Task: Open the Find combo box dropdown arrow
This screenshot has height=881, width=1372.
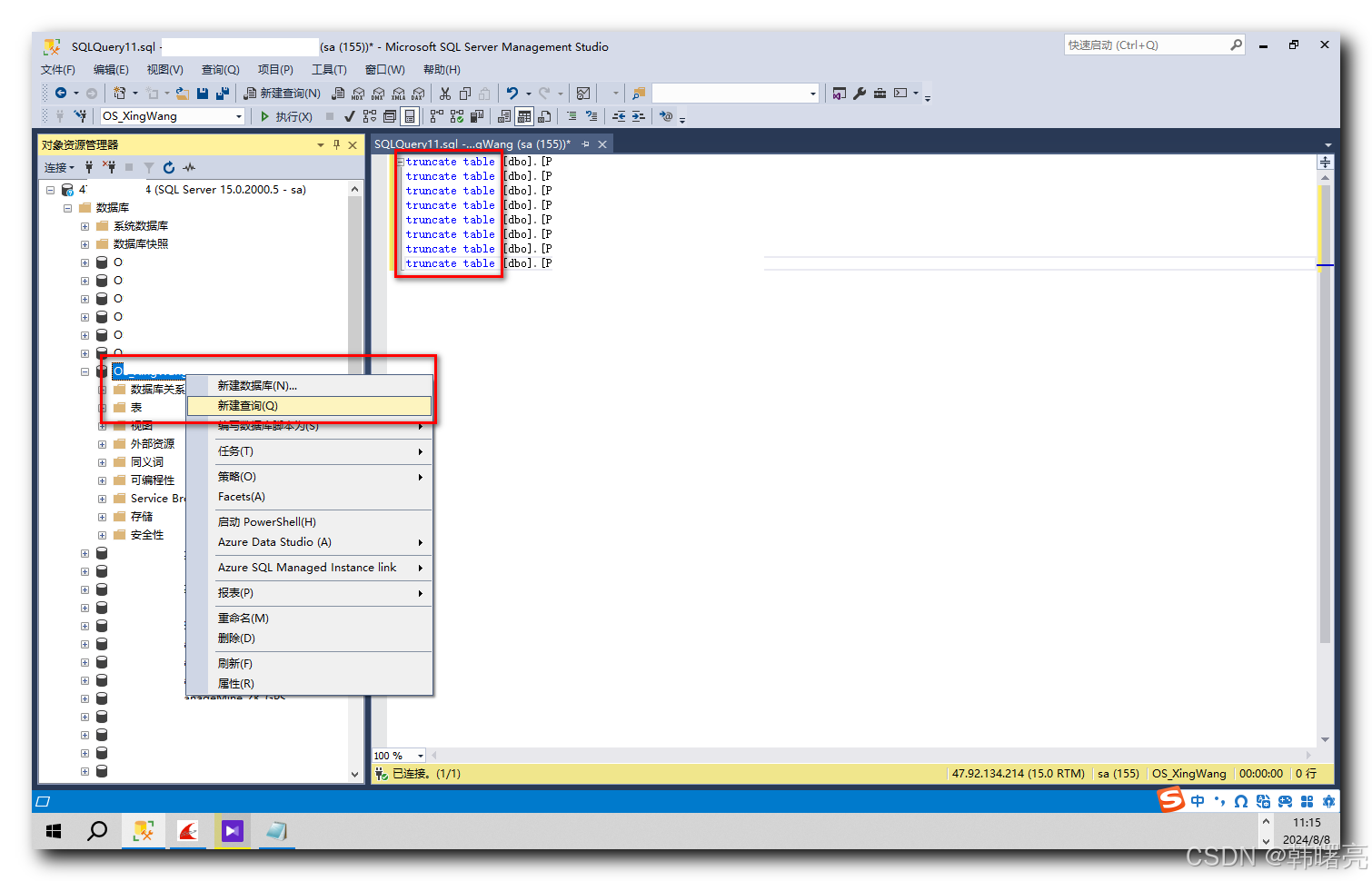Action: [812, 93]
